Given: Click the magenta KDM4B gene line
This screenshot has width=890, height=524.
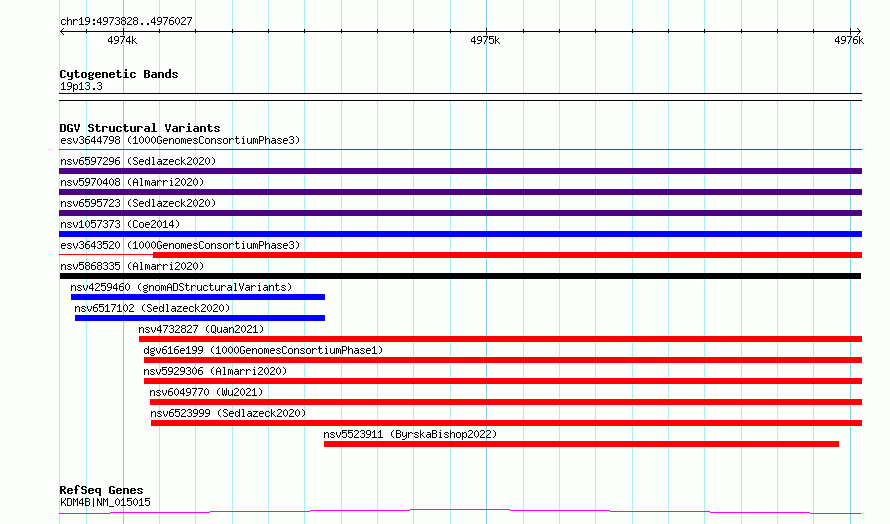Looking at the screenshot, I should click(460, 512).
